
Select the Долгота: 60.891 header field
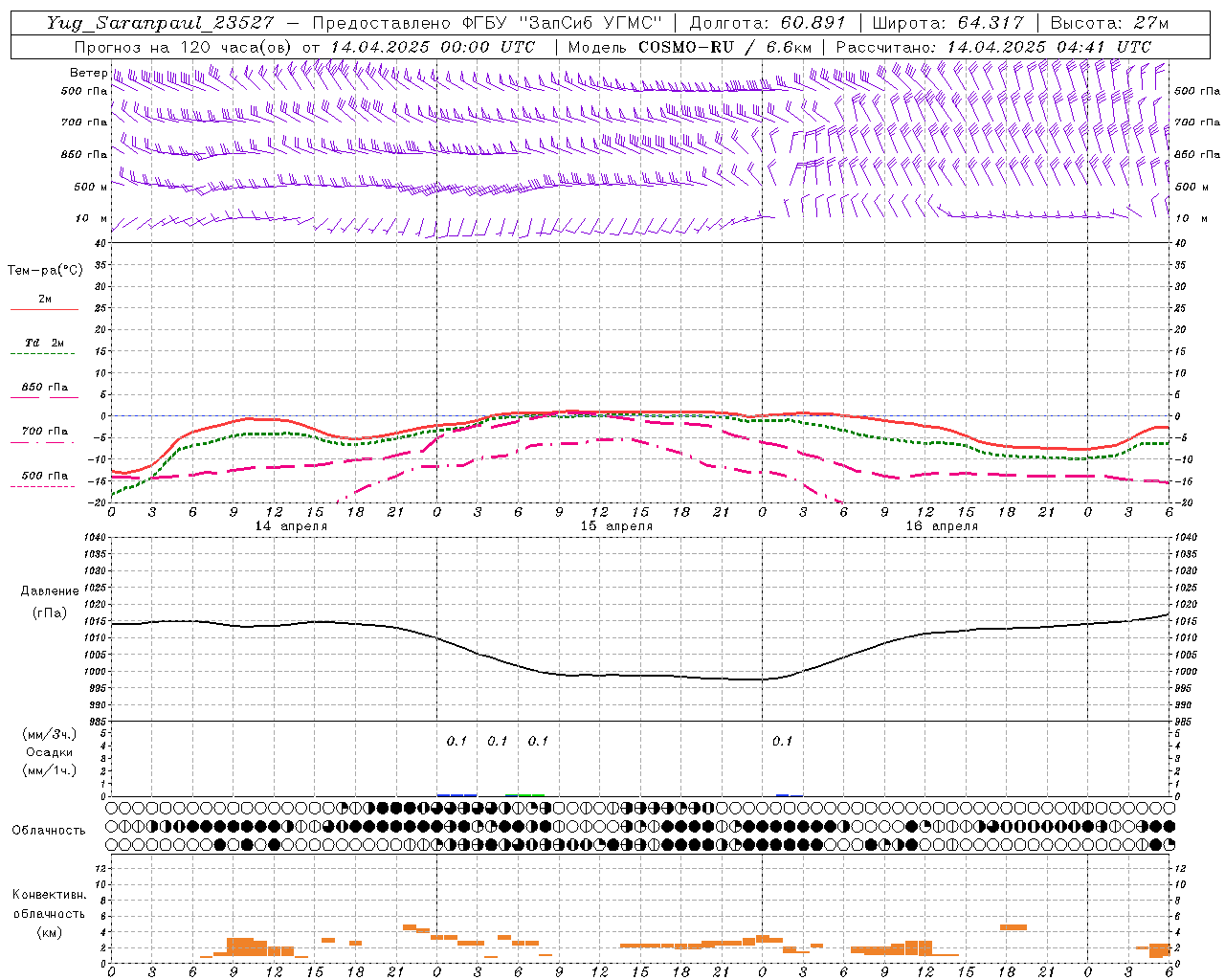coord(767,23)
